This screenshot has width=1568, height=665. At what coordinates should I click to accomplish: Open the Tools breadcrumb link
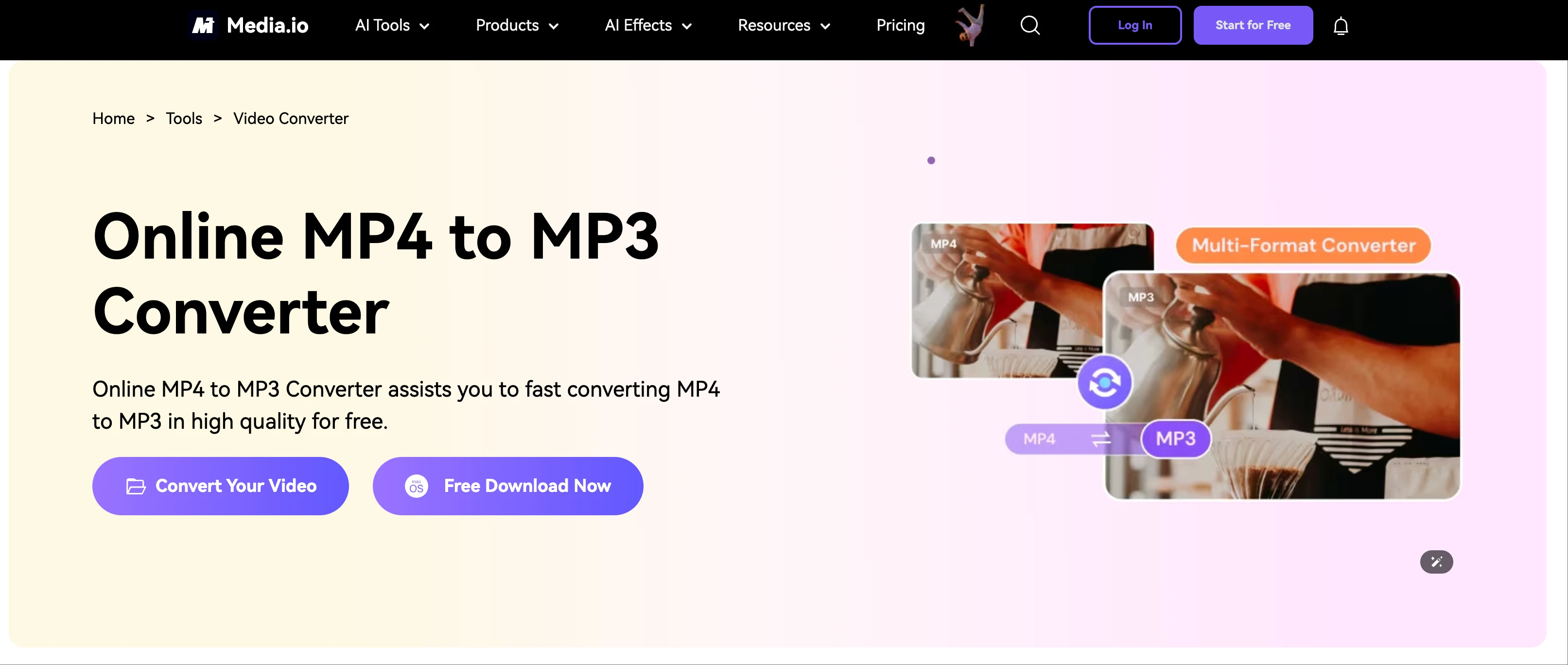(184, 118)
